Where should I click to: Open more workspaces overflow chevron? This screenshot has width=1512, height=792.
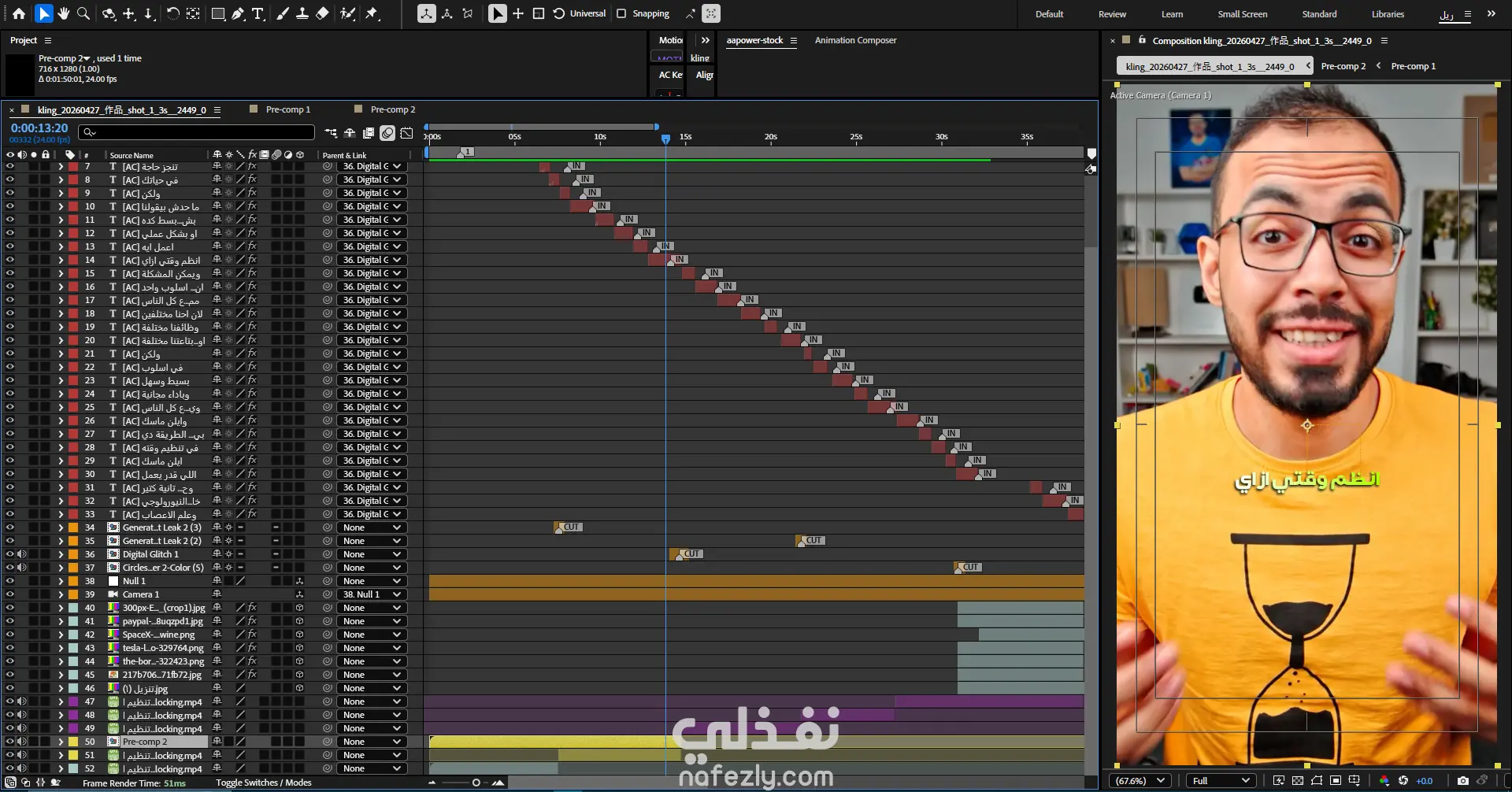(x=1491, y=13)
